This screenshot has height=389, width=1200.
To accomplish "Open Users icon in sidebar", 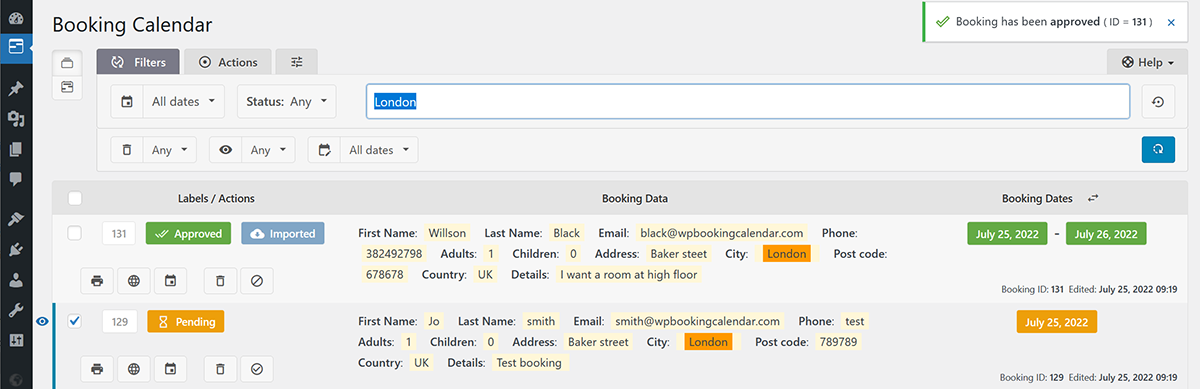I will coord(16,279).
